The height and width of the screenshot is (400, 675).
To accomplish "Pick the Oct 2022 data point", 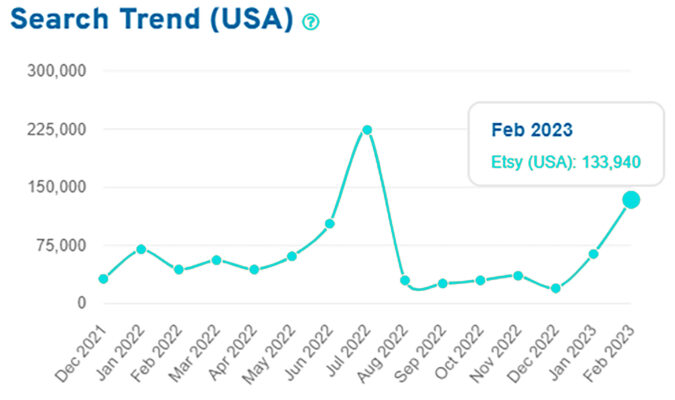I will pyautogui.click(x=480, y=280).
